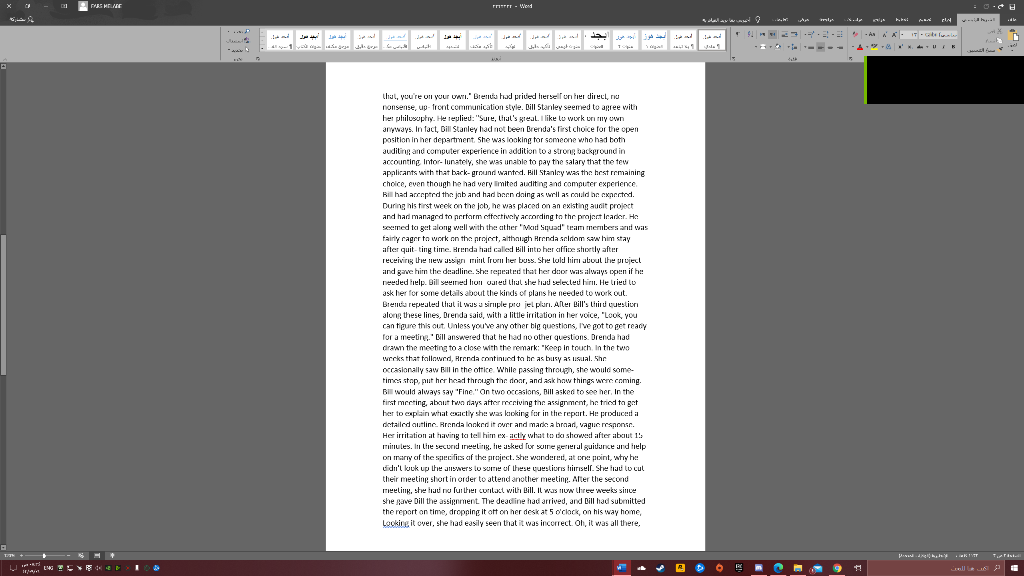Click the misspelled word "actly"
Screen dimensions: 1024x576
tap(518, 436)
